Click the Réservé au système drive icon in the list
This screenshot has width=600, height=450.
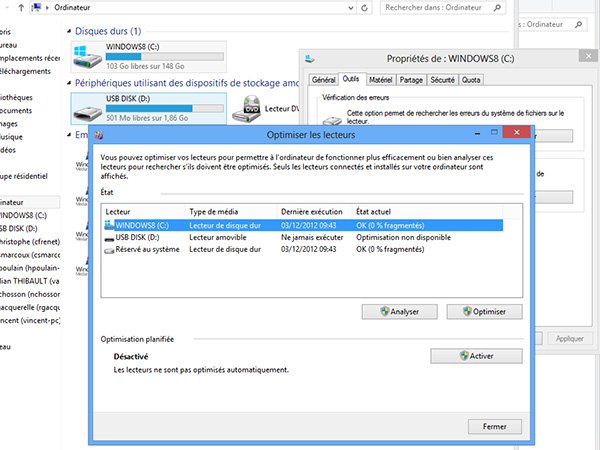pyautogui.click(x=109, y=250)
